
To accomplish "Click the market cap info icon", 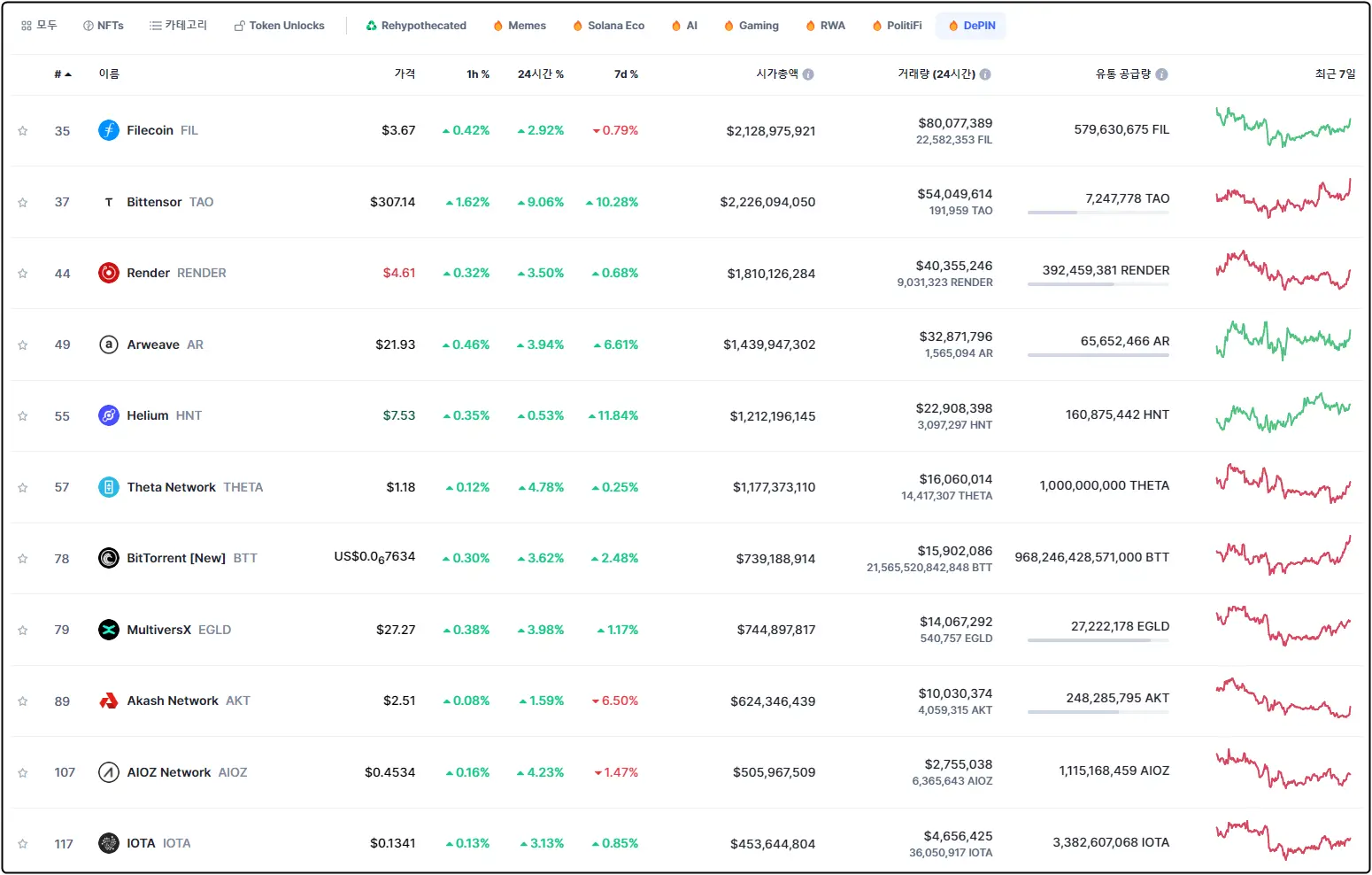I will pos(808,74).
